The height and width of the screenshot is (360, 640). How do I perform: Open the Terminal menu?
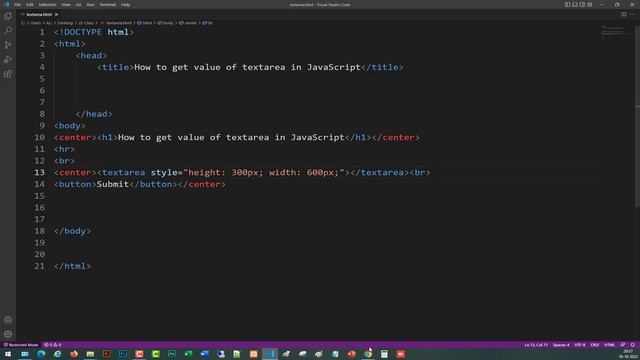pyautogui.click(x=108, y=4)
